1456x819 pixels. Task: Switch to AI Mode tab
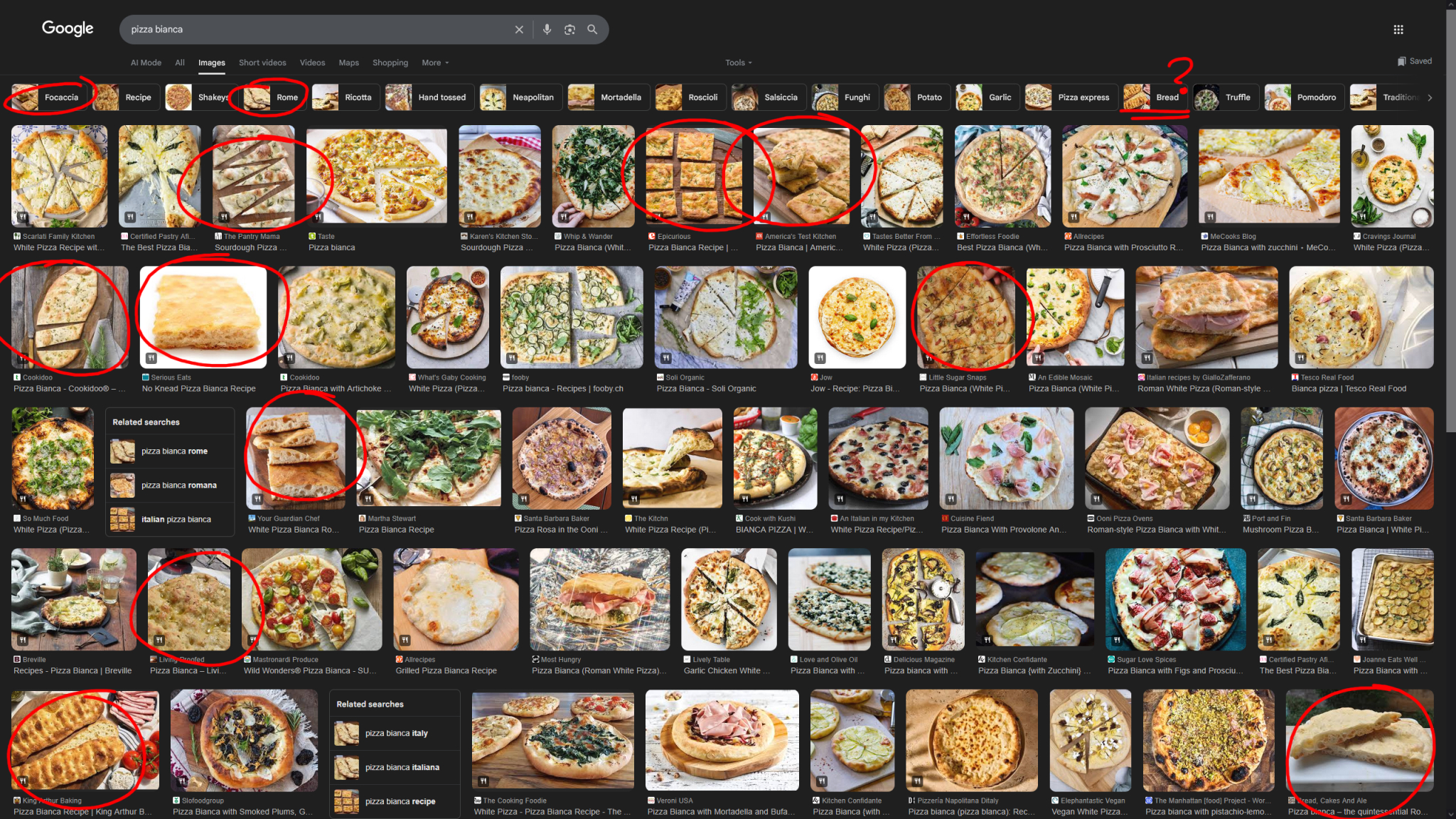pos(146,63)
